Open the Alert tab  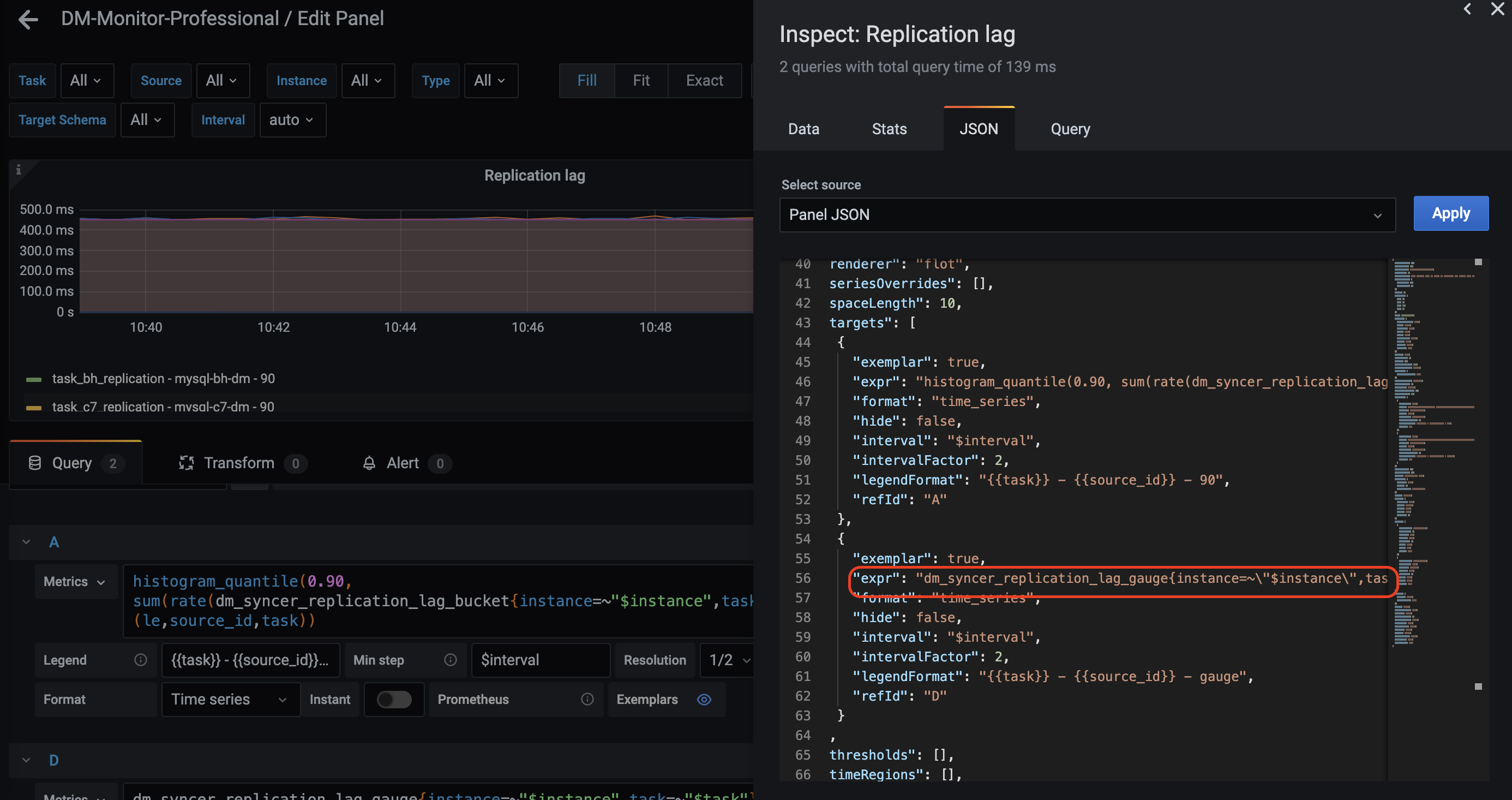(403, 463)
